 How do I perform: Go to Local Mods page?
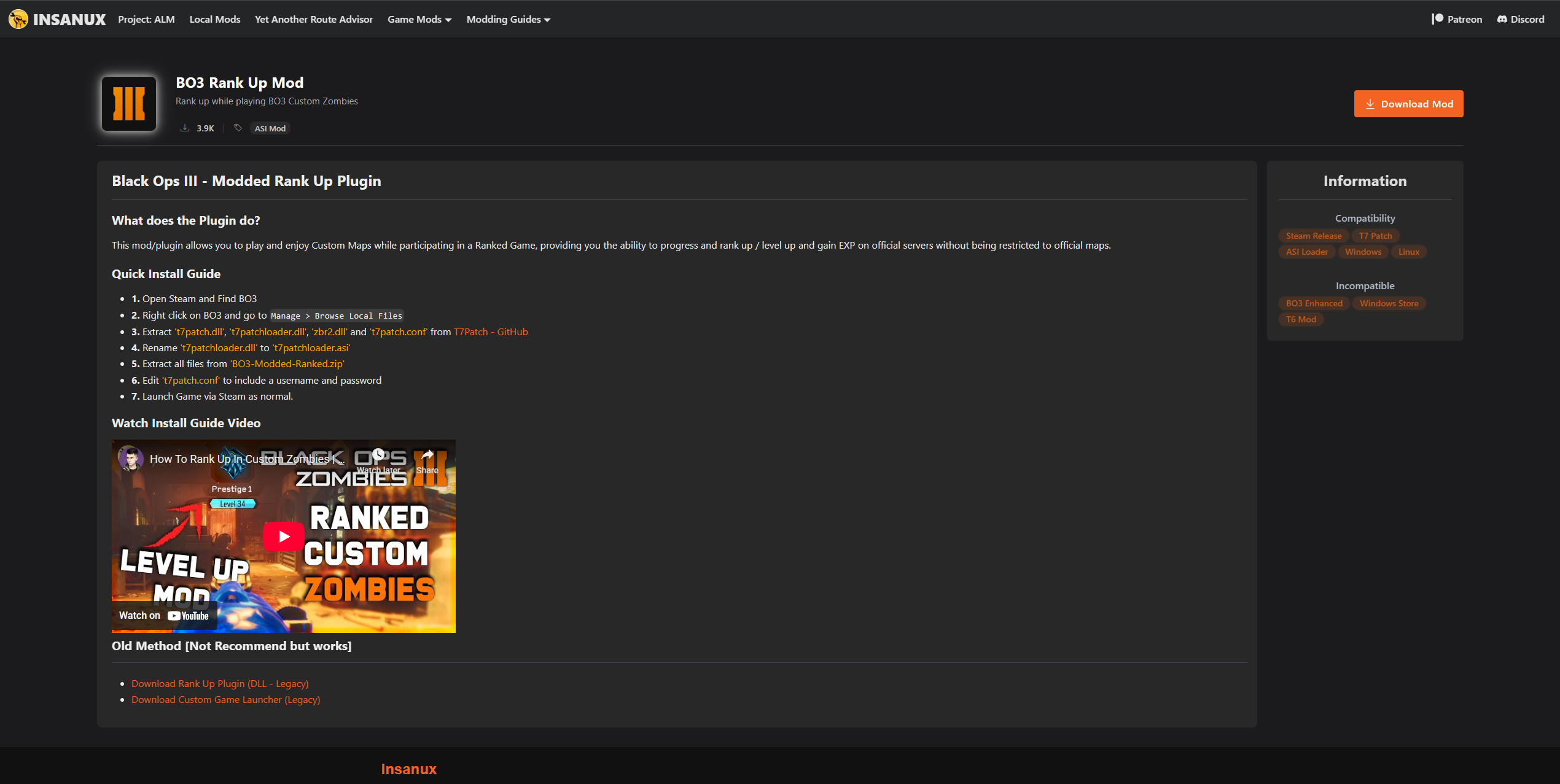[215, 19]
